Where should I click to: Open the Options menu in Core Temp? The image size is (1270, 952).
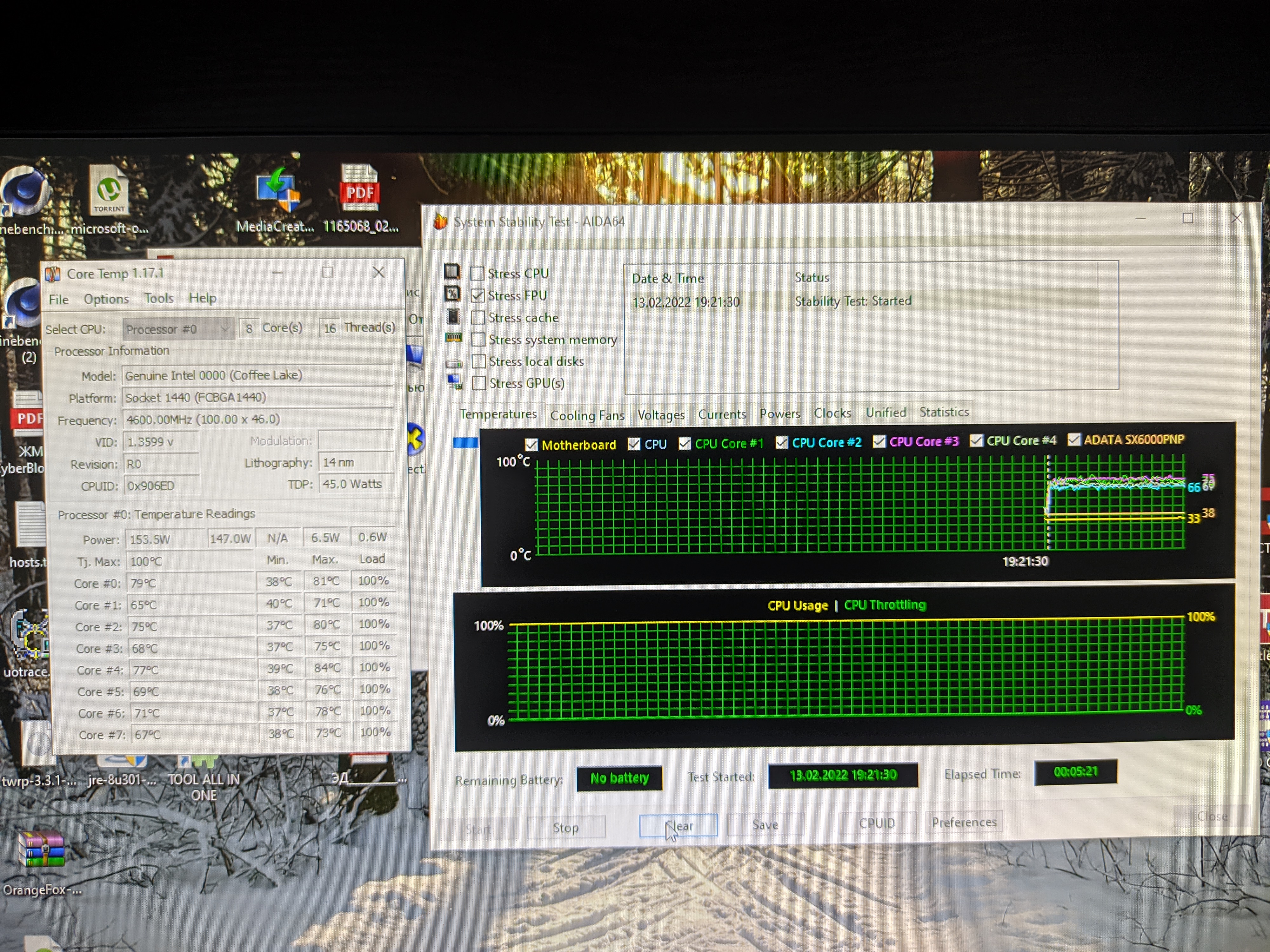click(x=106, y=299)
